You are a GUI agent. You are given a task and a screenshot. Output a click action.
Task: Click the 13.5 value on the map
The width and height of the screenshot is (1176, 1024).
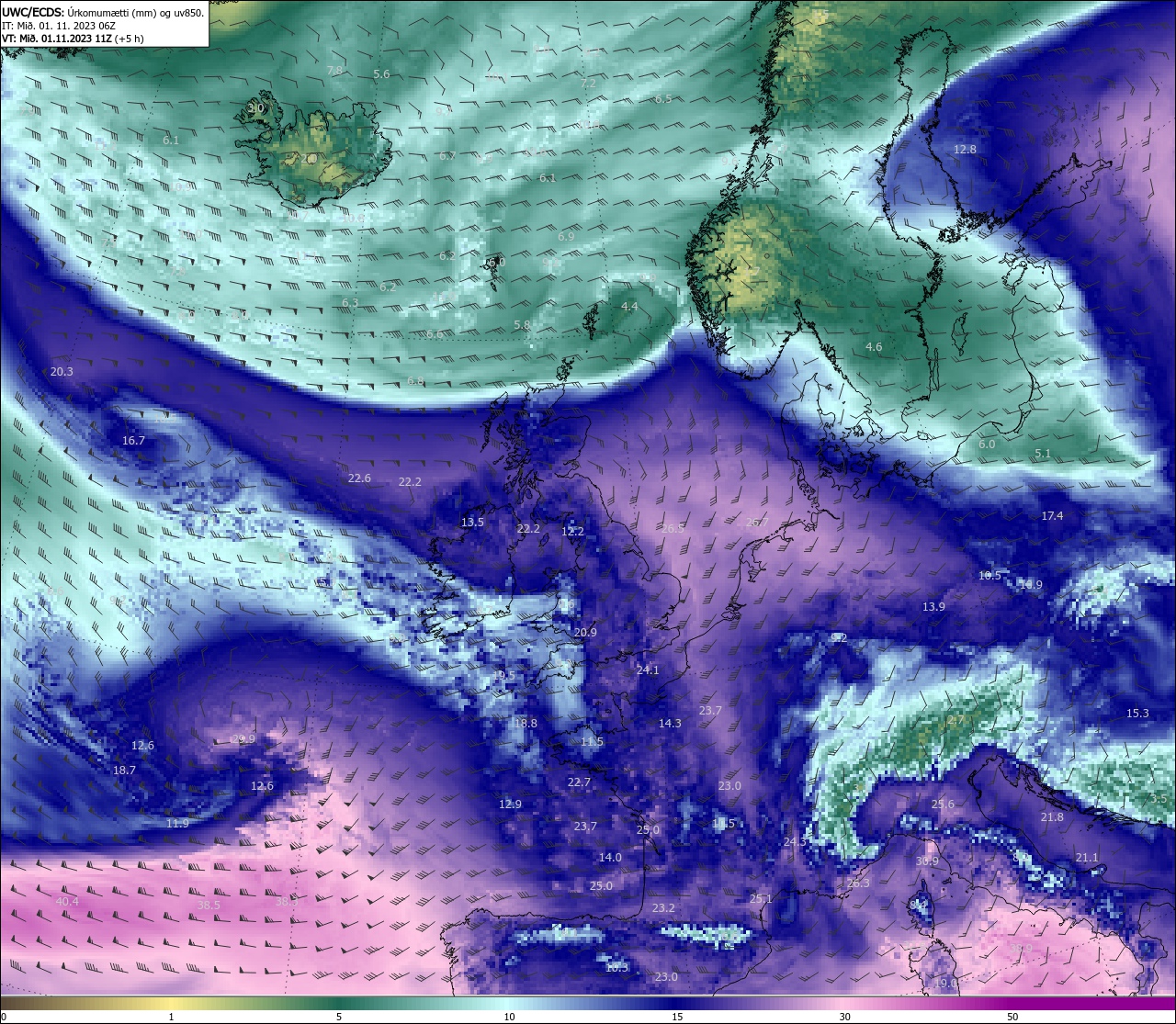tap(472, 523)
